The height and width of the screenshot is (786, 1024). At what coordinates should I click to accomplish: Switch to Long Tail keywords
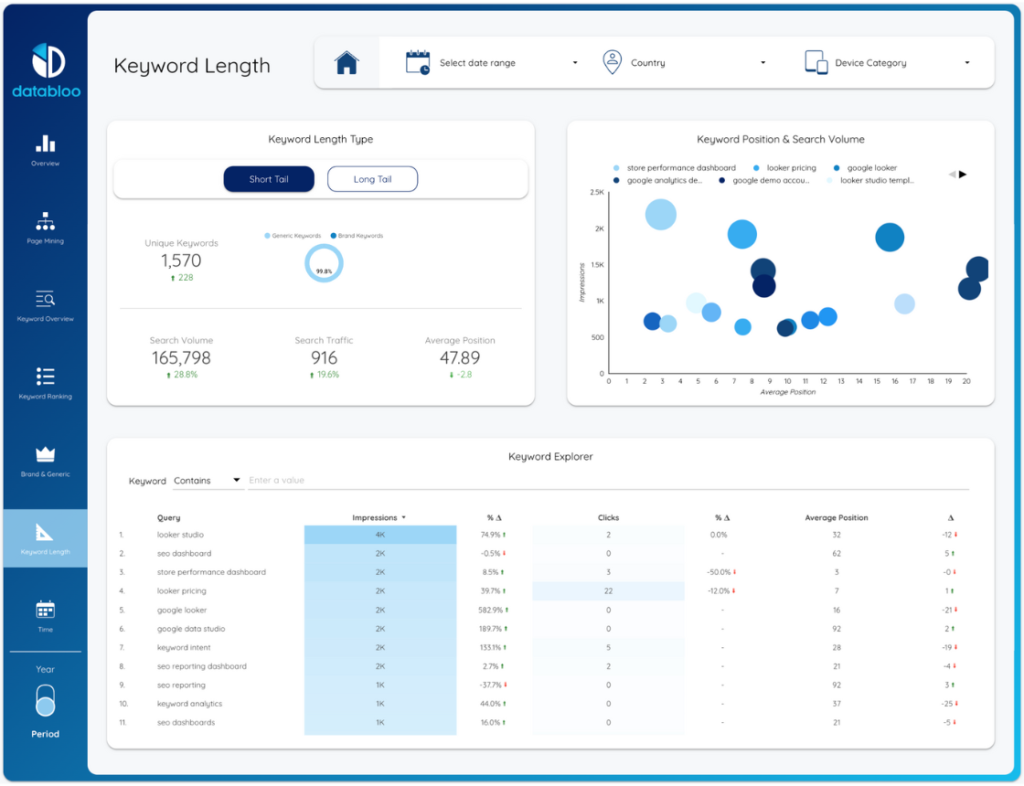pos(372,179)
